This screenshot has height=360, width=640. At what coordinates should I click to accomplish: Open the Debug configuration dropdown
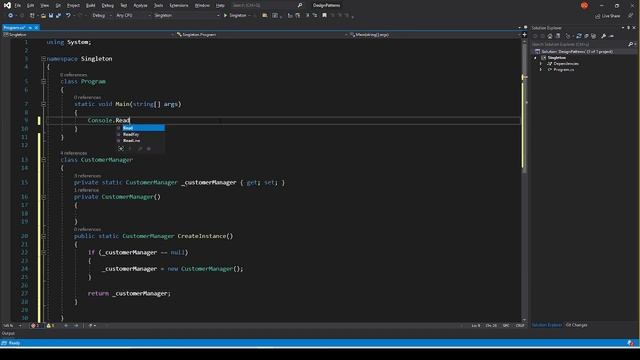pyautogui.click(x=102, y=16)
